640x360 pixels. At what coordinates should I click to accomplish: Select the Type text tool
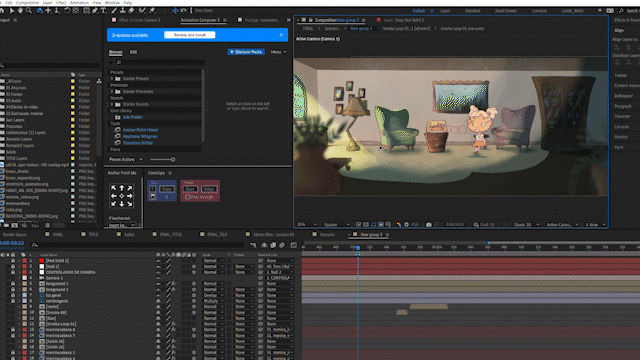[103, 11]
